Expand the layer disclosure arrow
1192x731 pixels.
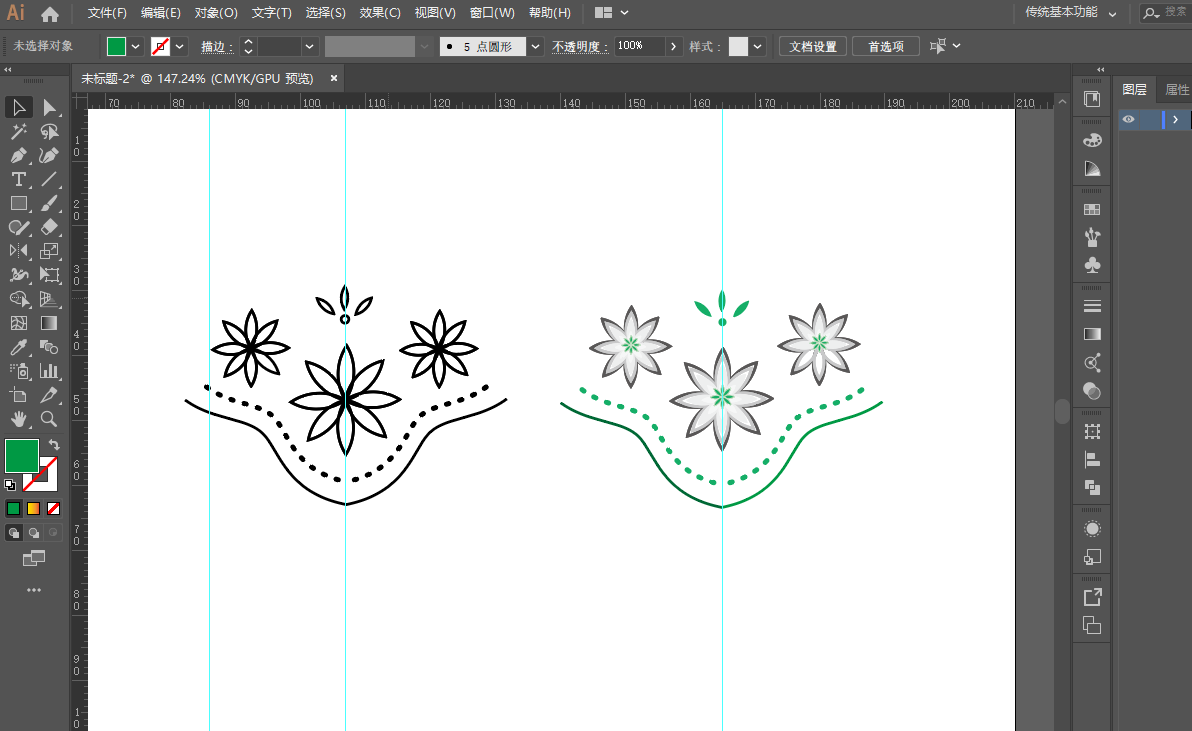1175,120
